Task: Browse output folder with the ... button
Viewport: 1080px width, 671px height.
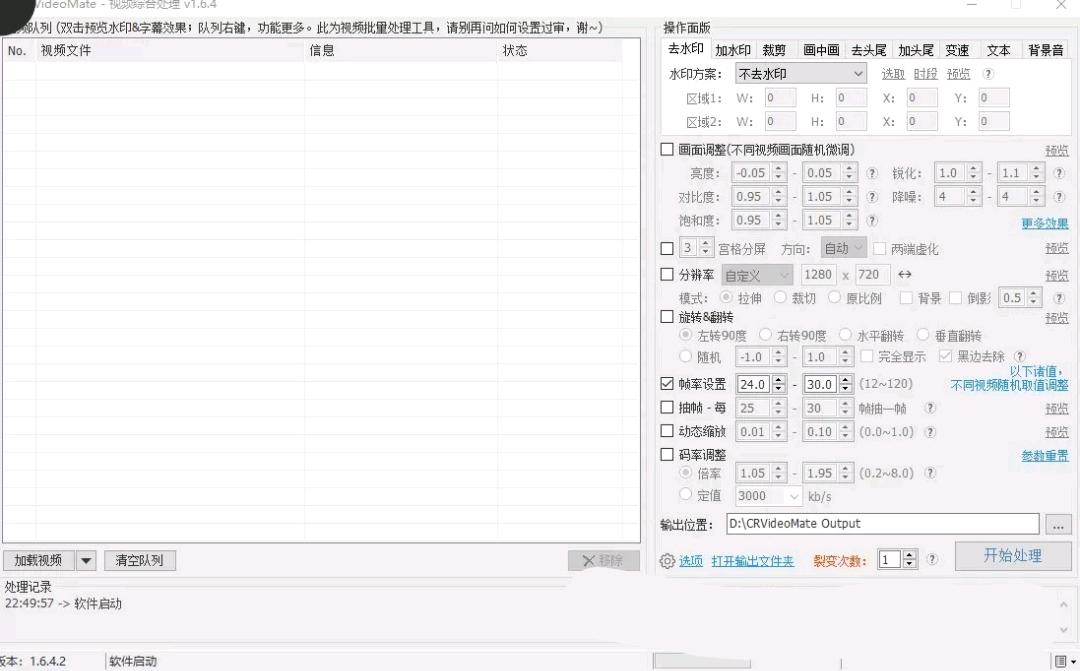Action: [1057, 524]
